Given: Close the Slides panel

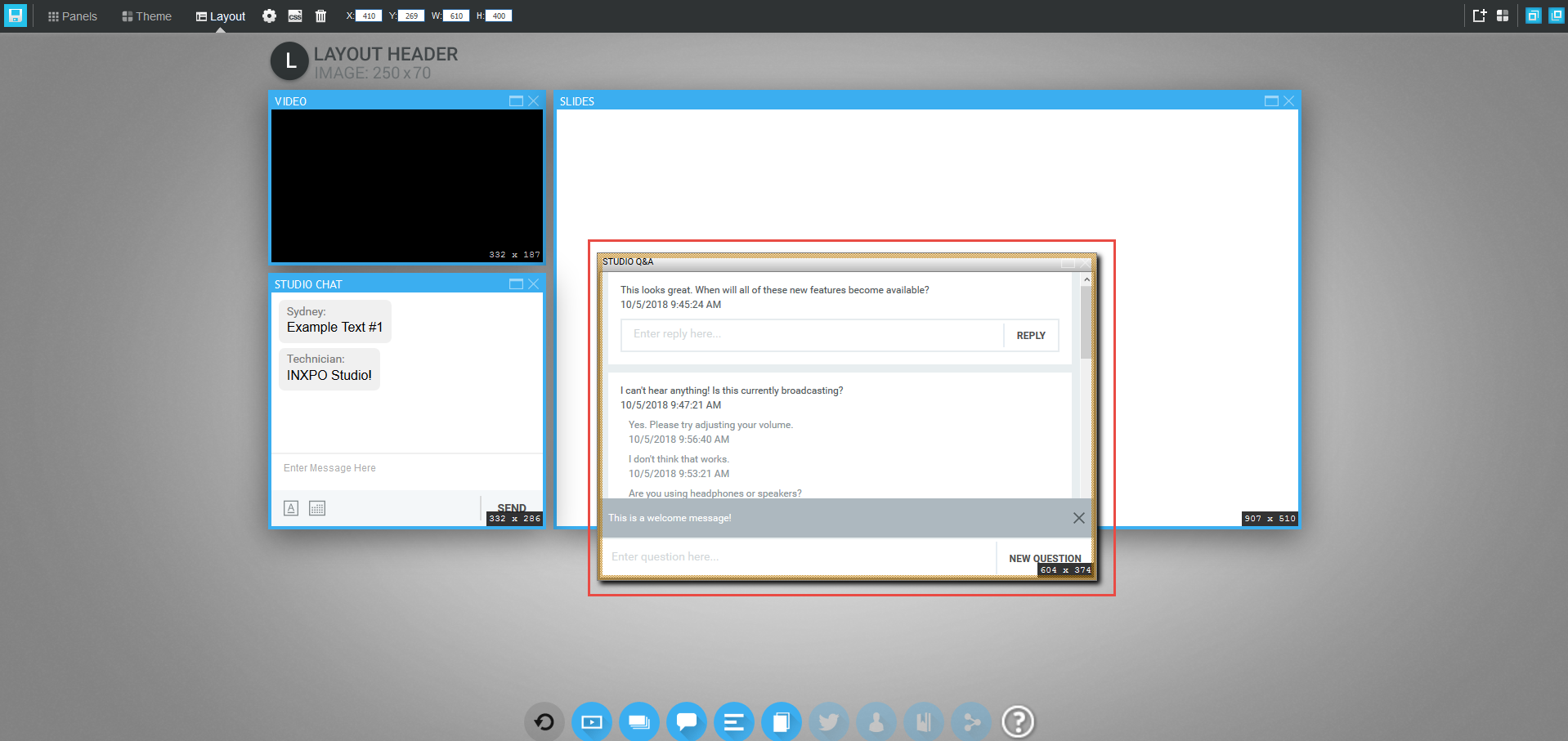Looking at the screenshot, I should tap(1289, 100).
